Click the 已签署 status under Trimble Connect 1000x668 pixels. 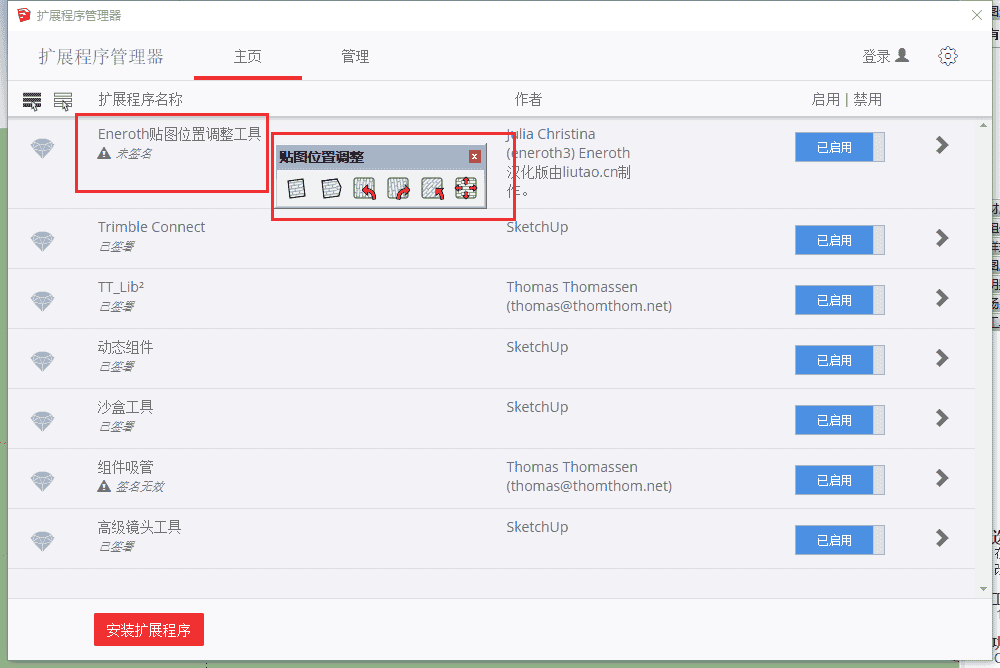tap(116, 247)
